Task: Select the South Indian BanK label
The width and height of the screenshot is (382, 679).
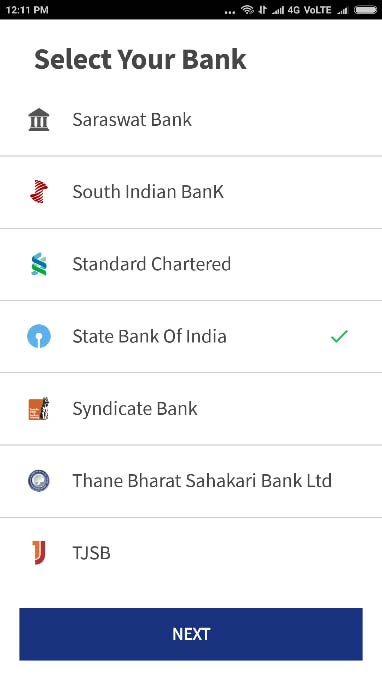Action: click(x=148, y=191)
